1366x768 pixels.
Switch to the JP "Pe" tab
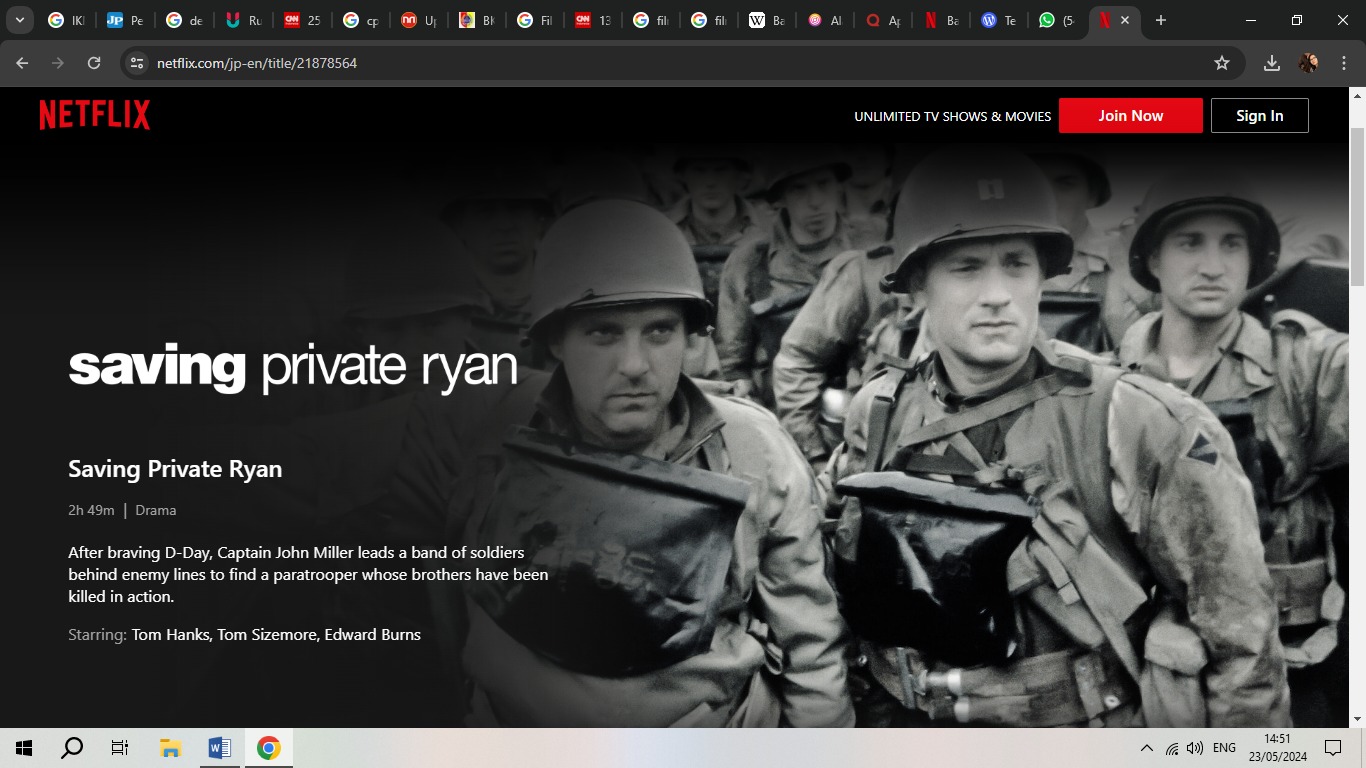125,20
